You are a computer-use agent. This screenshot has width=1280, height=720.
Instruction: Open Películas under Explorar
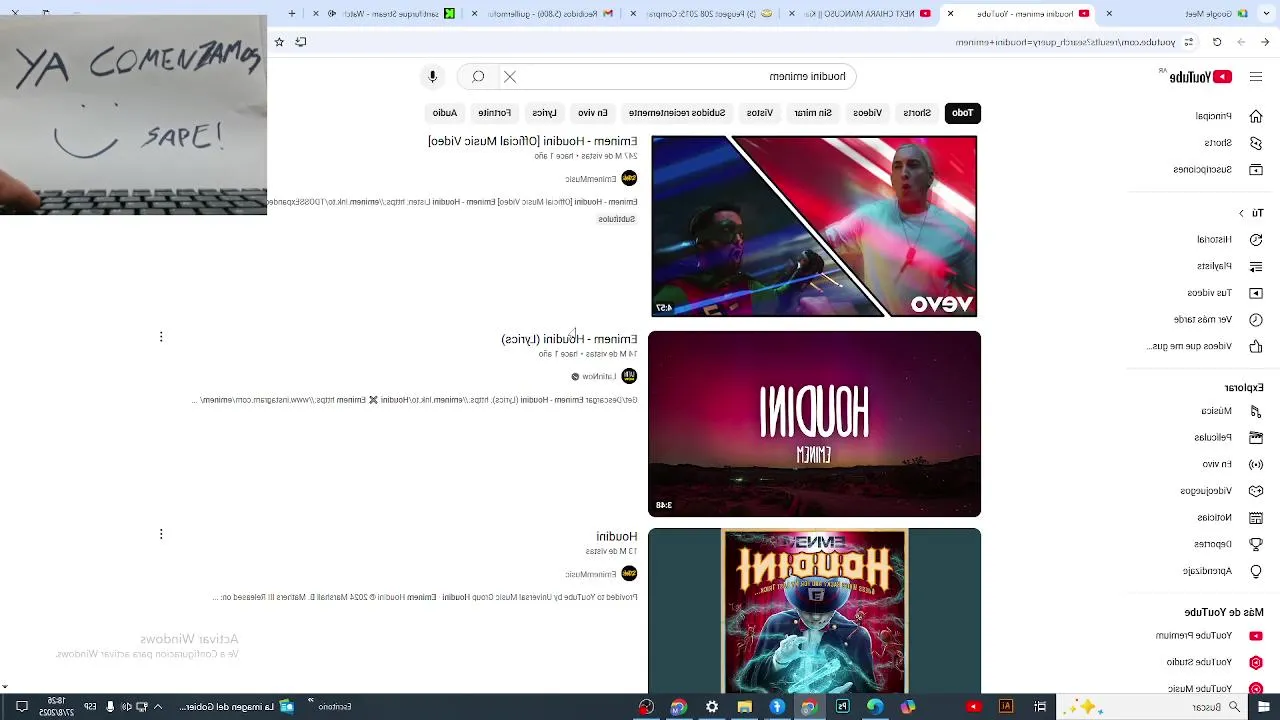(x=1228, y=437)
